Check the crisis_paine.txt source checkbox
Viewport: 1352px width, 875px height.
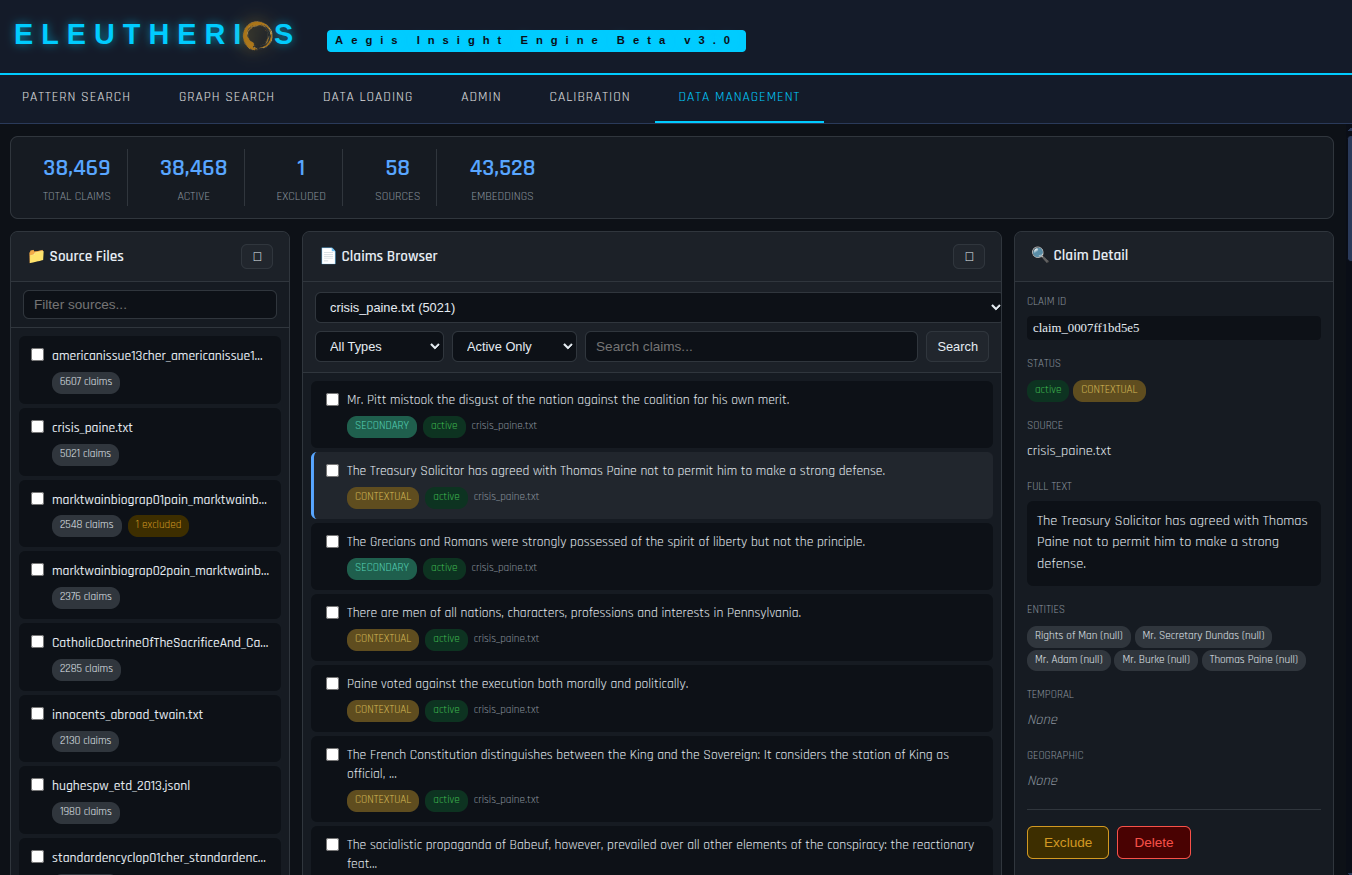[38, 426]
